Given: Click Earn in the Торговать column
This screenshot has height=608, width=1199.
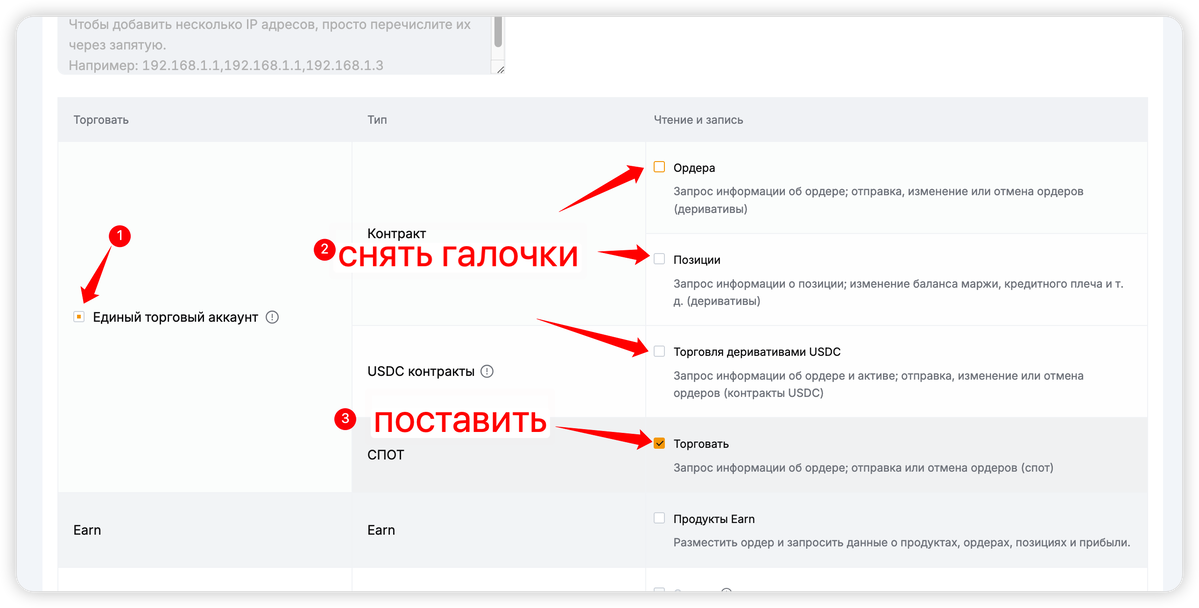Looking at the screenshot, I should pyautogui.click(x=87, y=530).
